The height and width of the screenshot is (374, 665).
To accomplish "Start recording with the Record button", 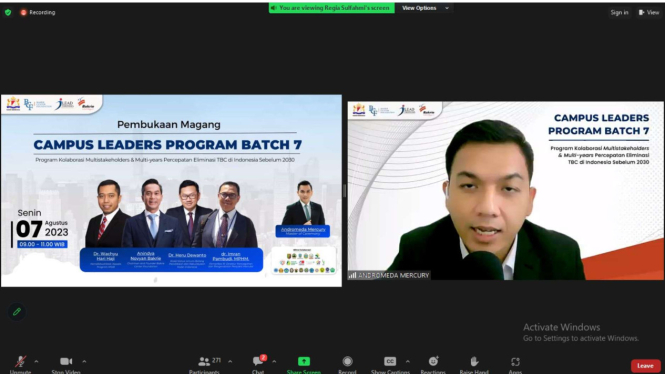I will pos(347,364).
